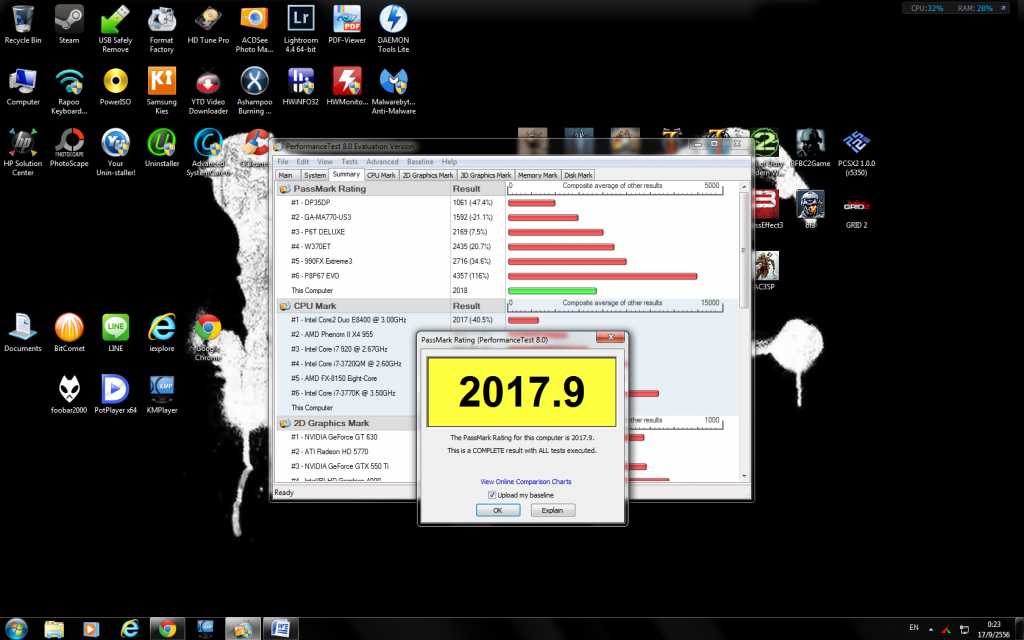Launch Ashampoo Burning Studio shortcut
The image size is (1024, 640).
click(254, 91)
